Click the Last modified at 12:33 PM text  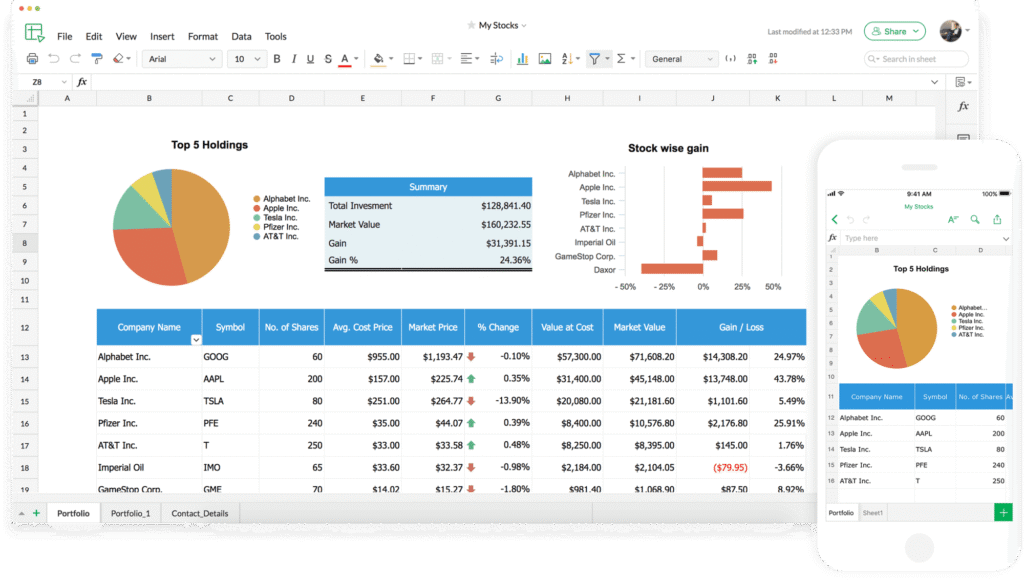coord(810,31)
